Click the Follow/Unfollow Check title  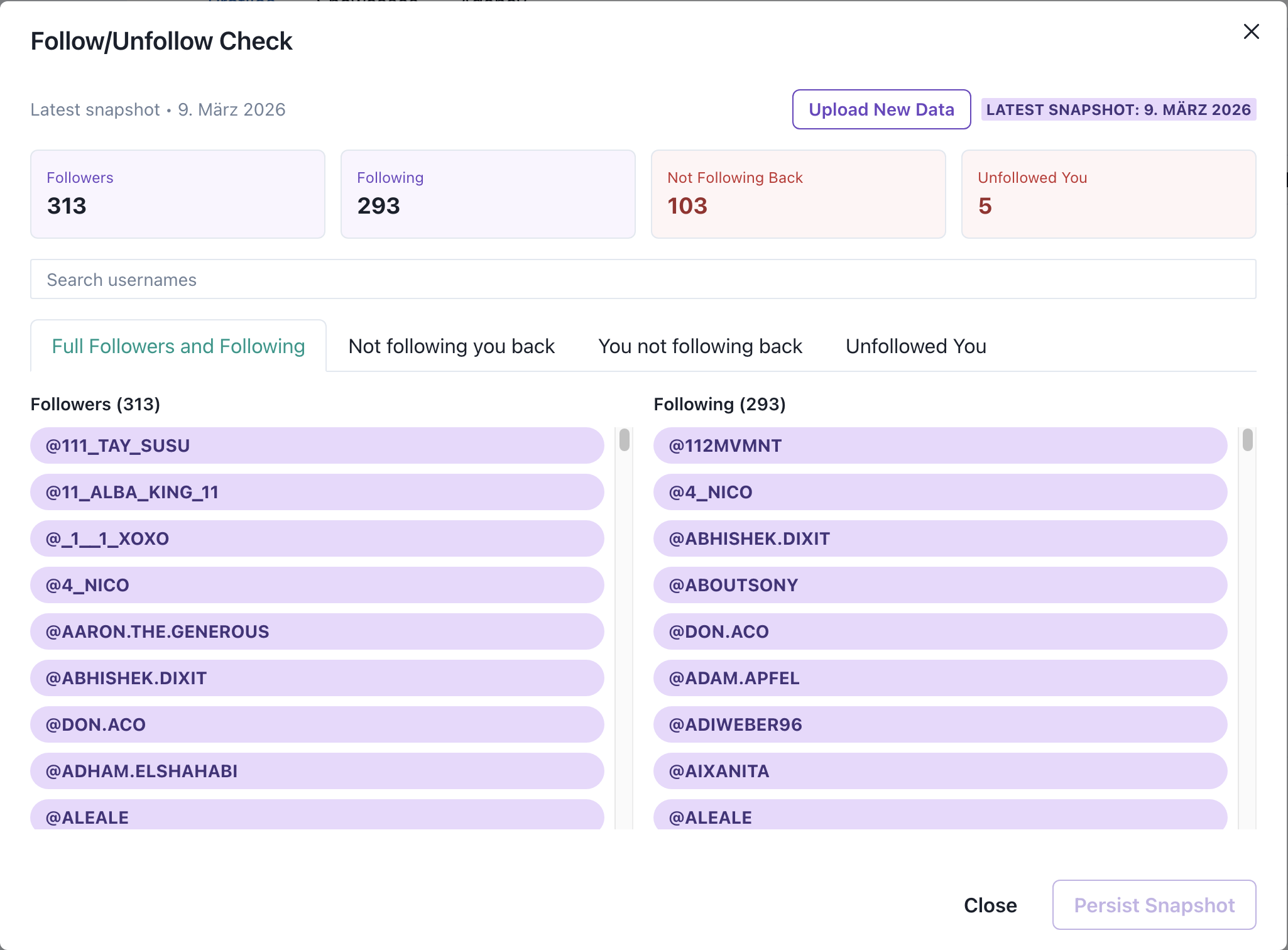(161, 41)
